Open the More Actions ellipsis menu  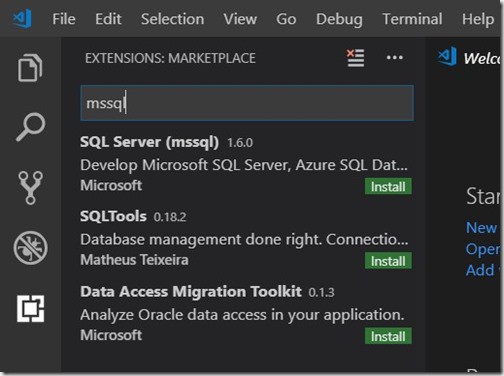395,58
